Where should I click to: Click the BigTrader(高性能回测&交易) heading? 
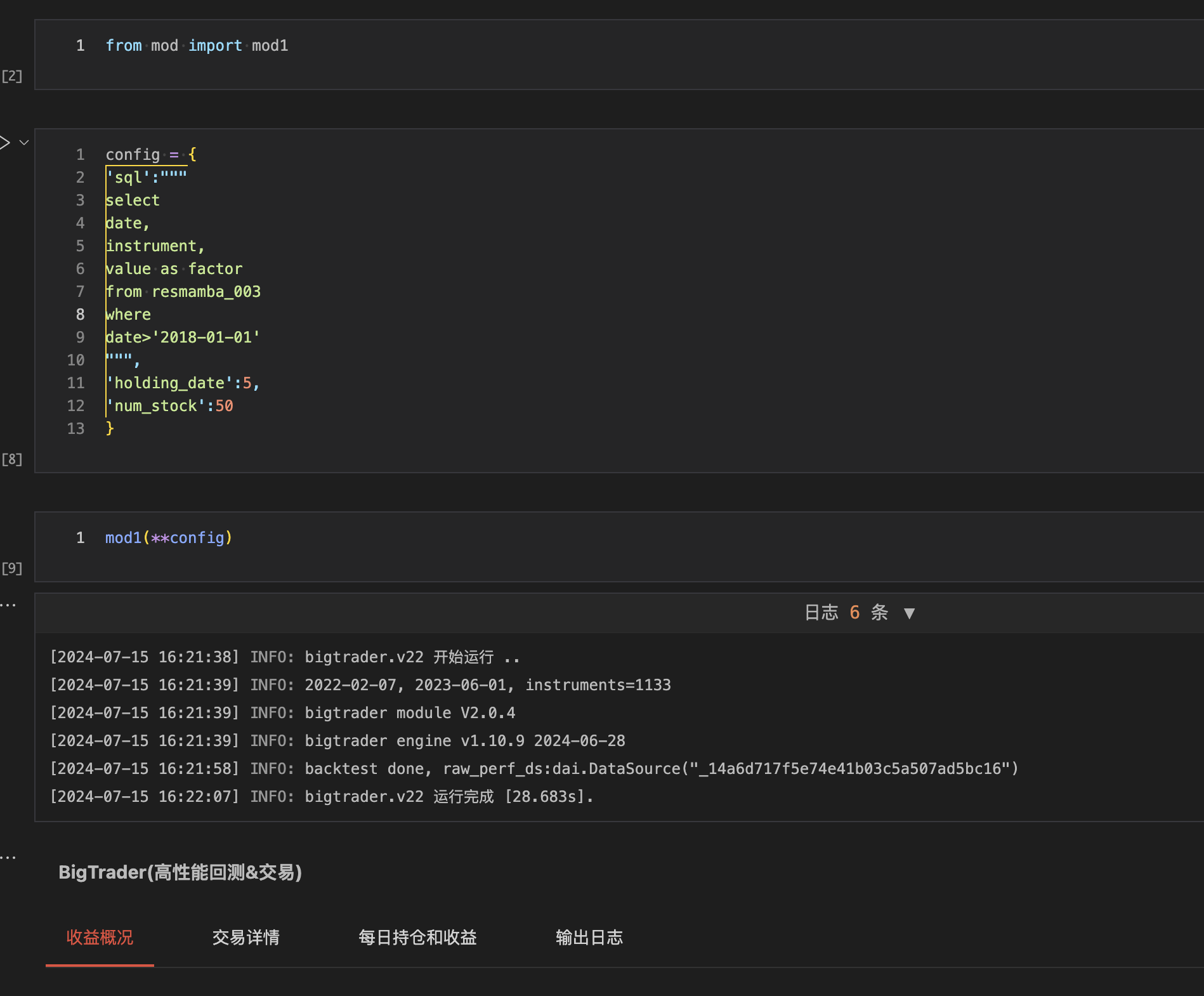click(180, 872)
